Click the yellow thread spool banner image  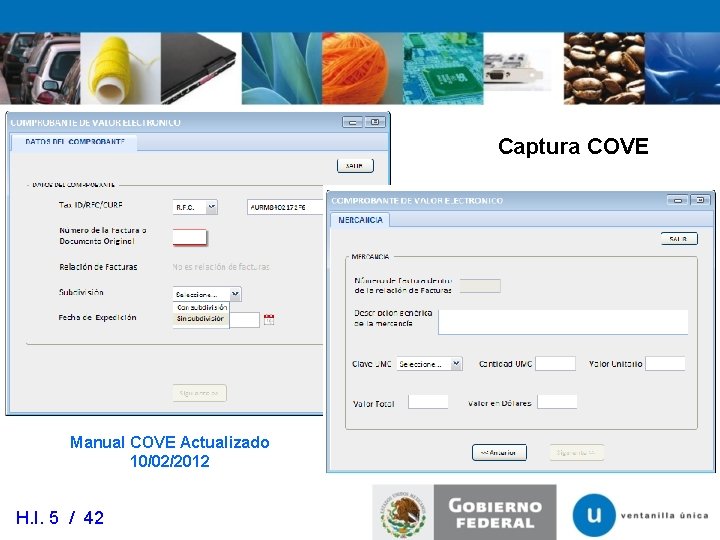point(120,68)
